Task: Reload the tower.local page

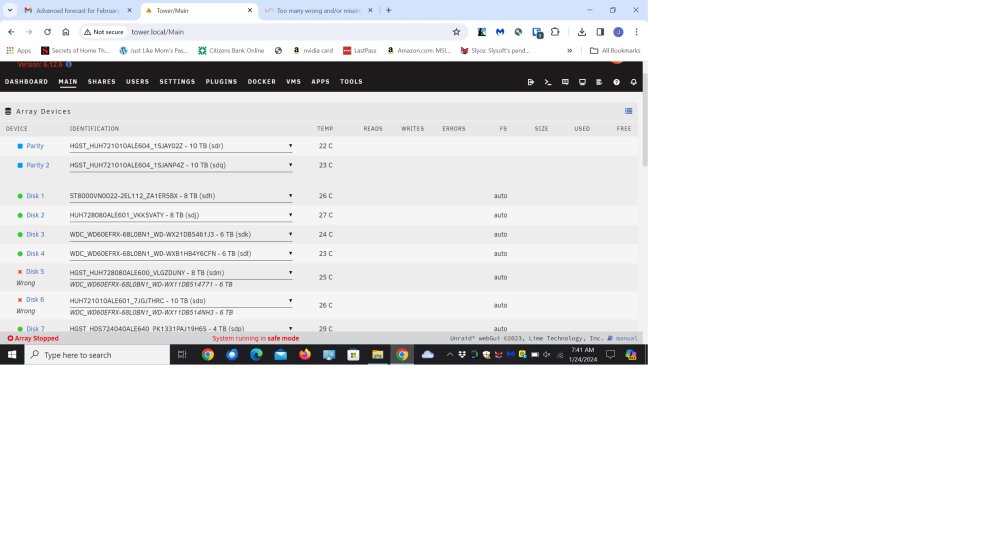Action: 47,32
